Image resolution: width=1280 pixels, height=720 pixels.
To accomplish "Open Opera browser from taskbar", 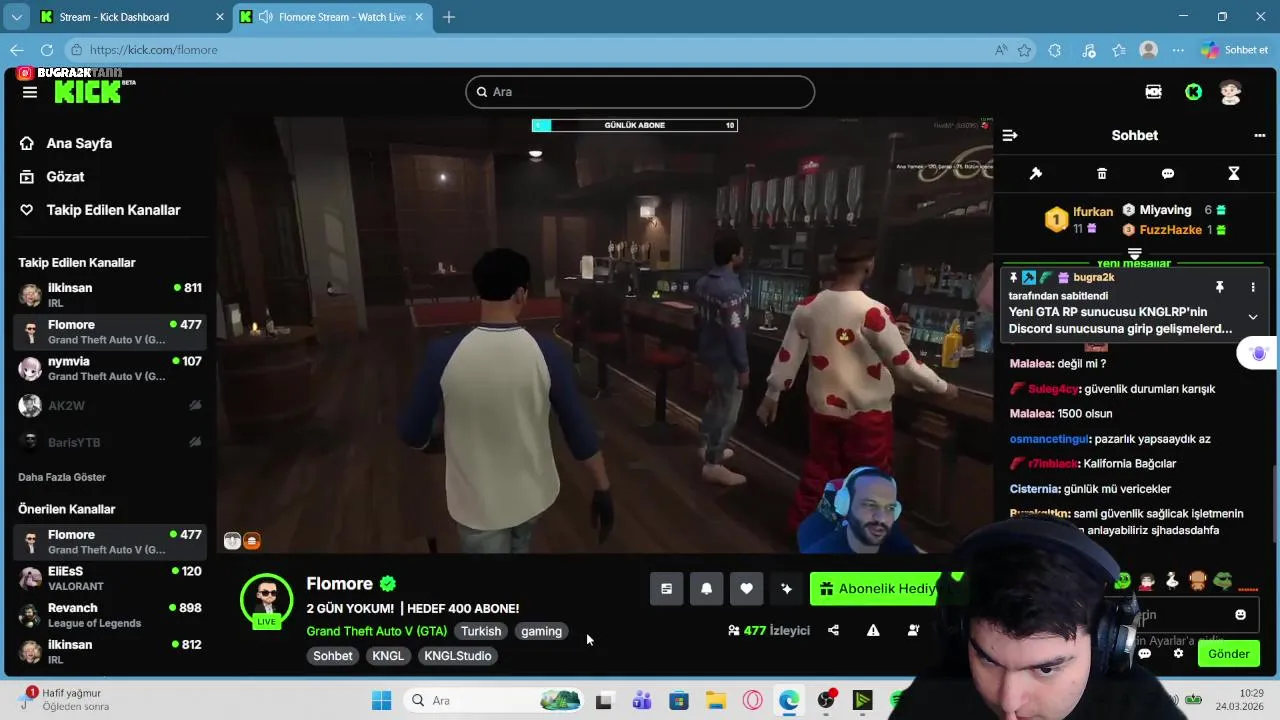I will pyautogui.click(x=752, y=701).
